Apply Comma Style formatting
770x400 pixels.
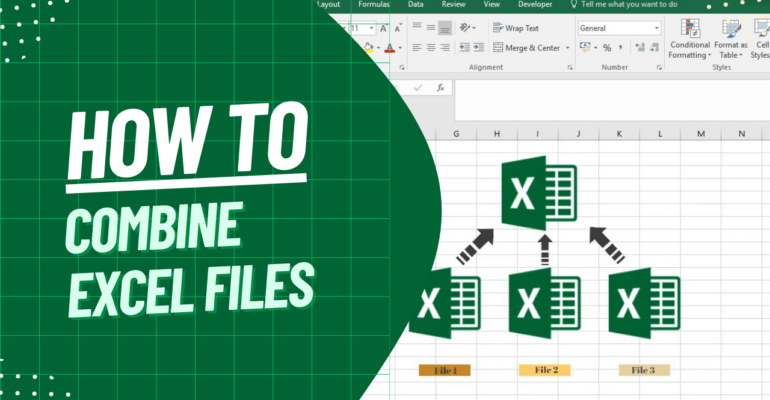point(621,47)
